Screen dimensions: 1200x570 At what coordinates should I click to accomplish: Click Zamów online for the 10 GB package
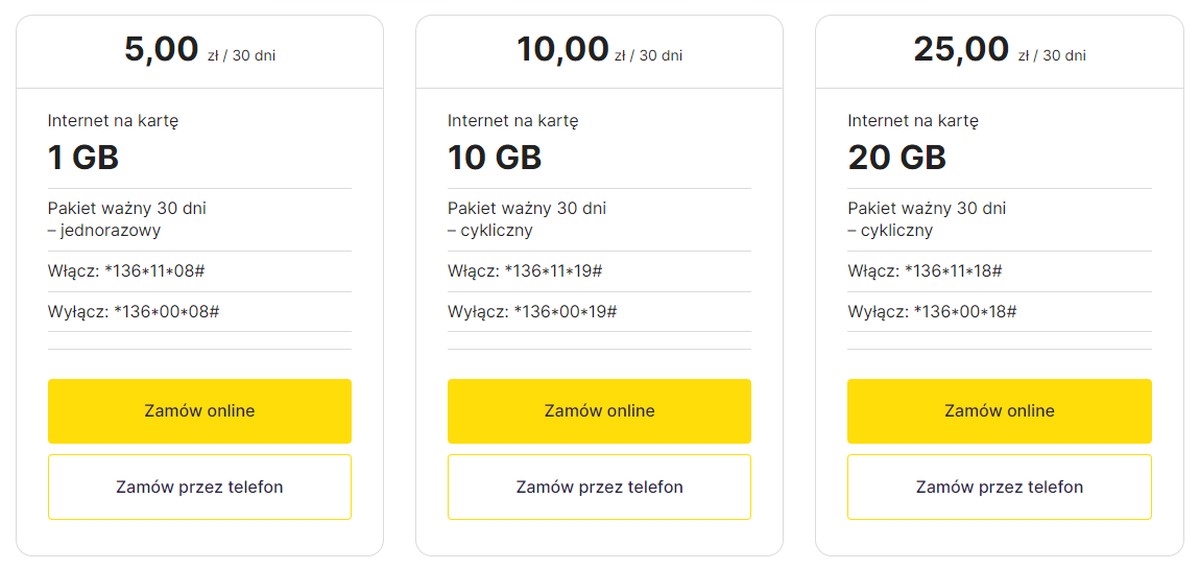pyautogui.click(x=599, y=411)
